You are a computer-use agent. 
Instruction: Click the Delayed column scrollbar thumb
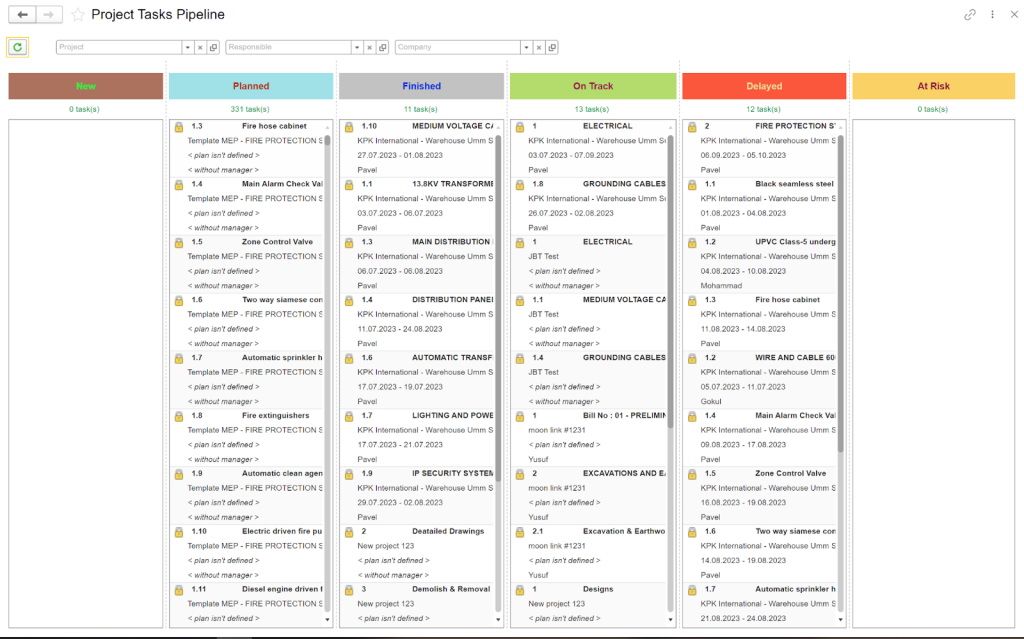[x=840, y=293]
